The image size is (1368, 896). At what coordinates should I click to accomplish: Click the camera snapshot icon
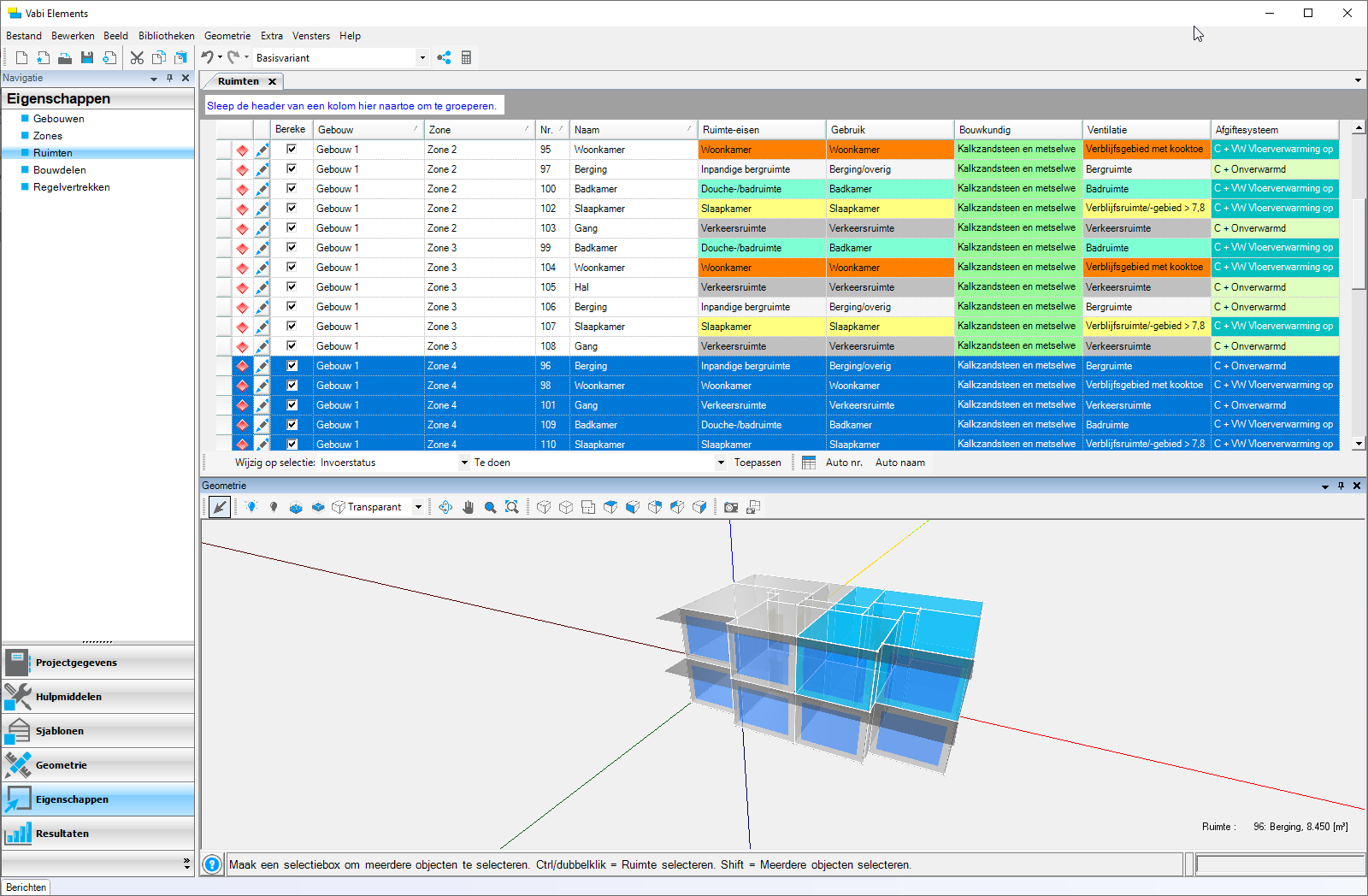coord(731,507)
